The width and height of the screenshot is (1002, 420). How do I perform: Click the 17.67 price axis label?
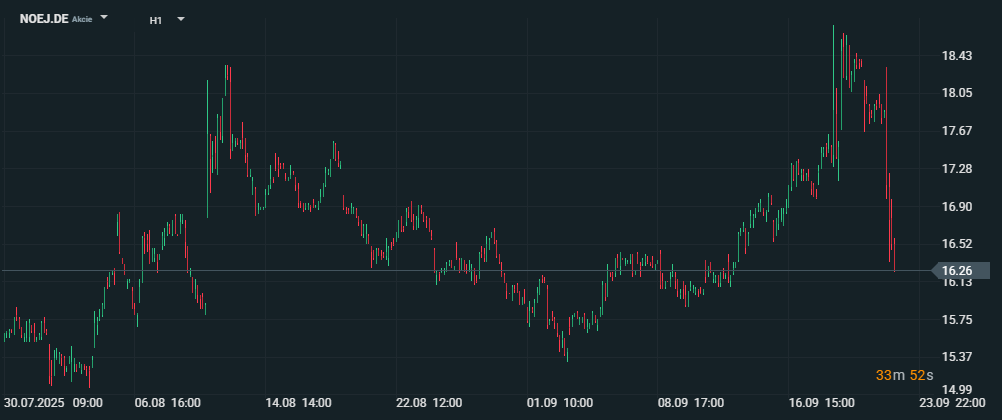(957, 131)
